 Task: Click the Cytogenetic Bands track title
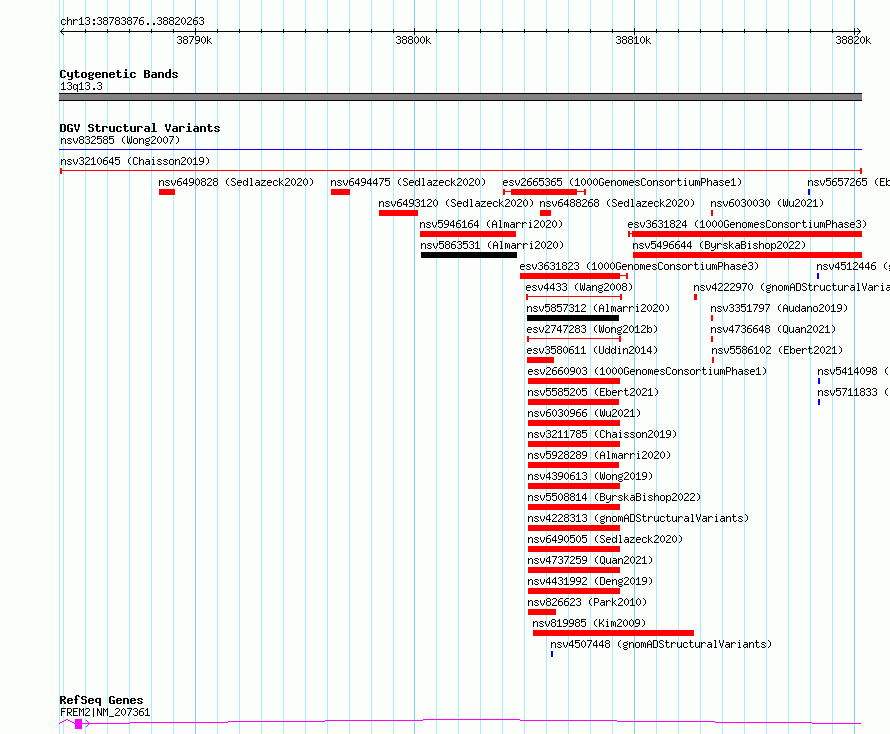[119, 74]
